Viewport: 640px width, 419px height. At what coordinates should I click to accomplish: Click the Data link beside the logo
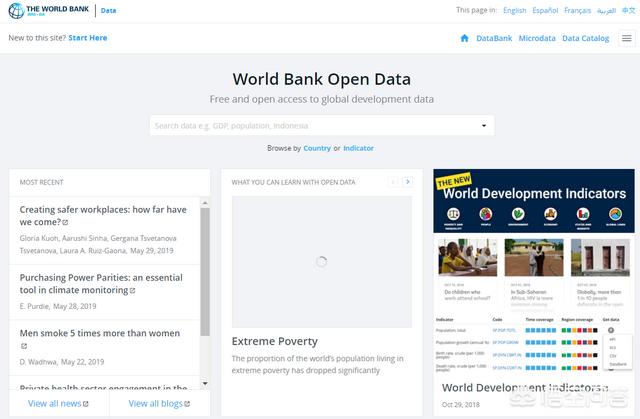[x=108, y=11]
